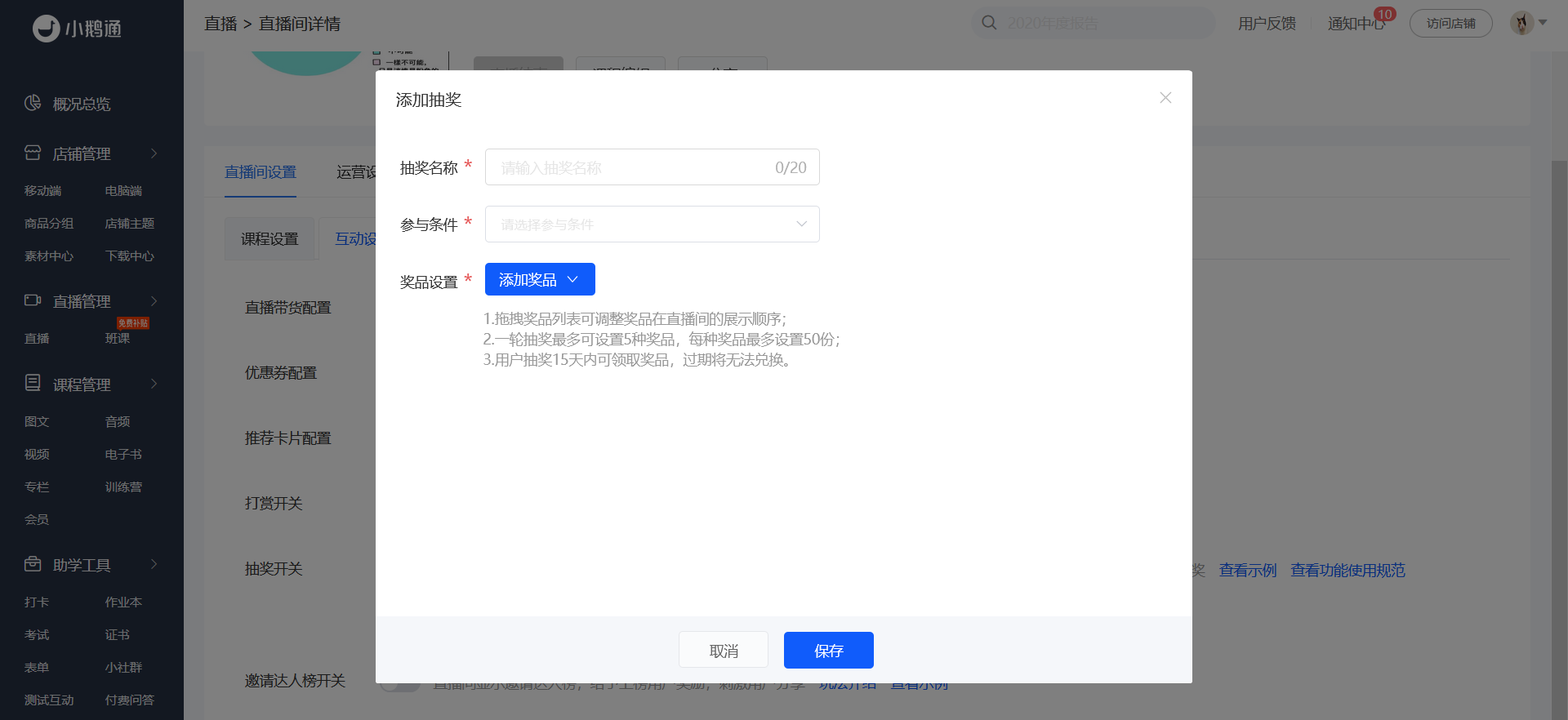Image resolution: width=1568 pixels, height=720 pixels.
Task: Expand the 直播管理 chevron
Action: (154, 301)
